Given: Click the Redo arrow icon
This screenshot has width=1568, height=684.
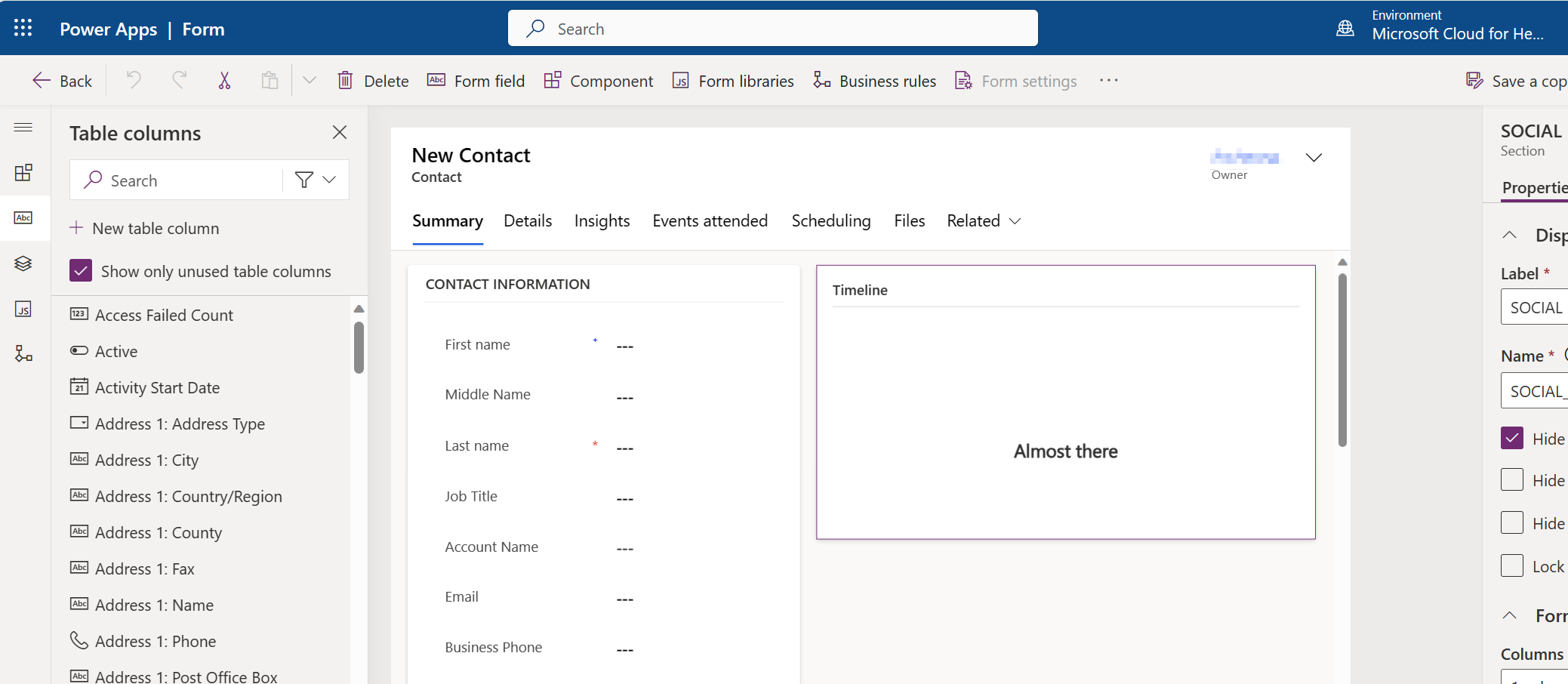Looking at the screenshot, I should point(179,80).
